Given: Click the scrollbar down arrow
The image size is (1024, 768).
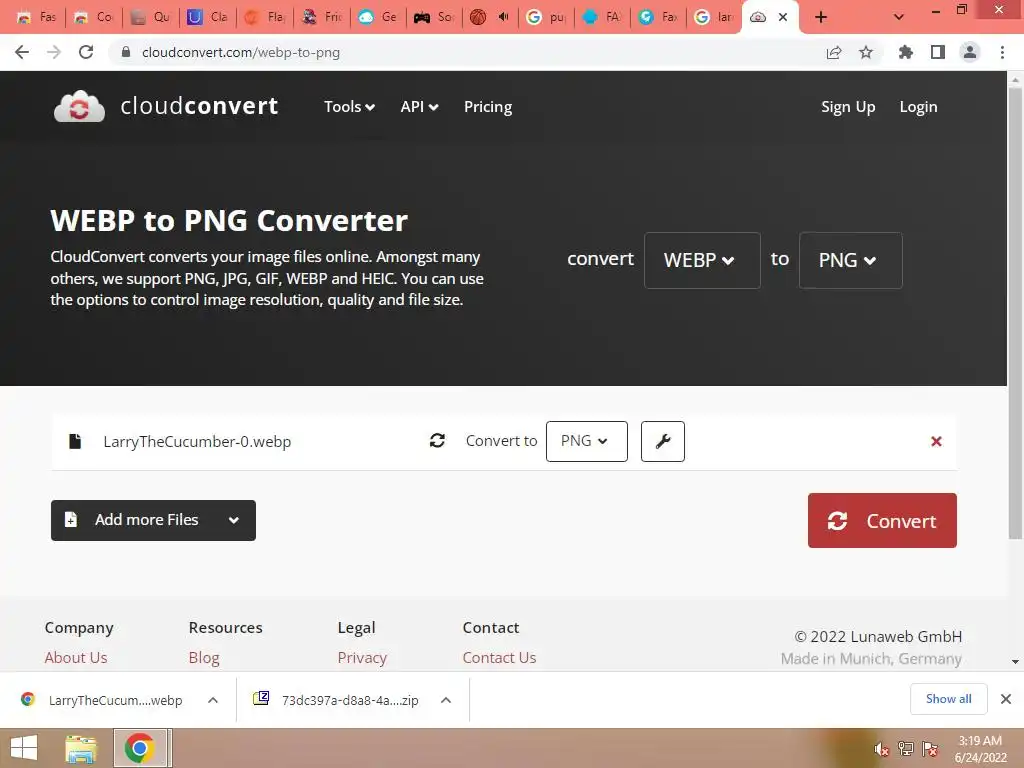Looking at the screenshot, I should click(x=1015, y=661).
